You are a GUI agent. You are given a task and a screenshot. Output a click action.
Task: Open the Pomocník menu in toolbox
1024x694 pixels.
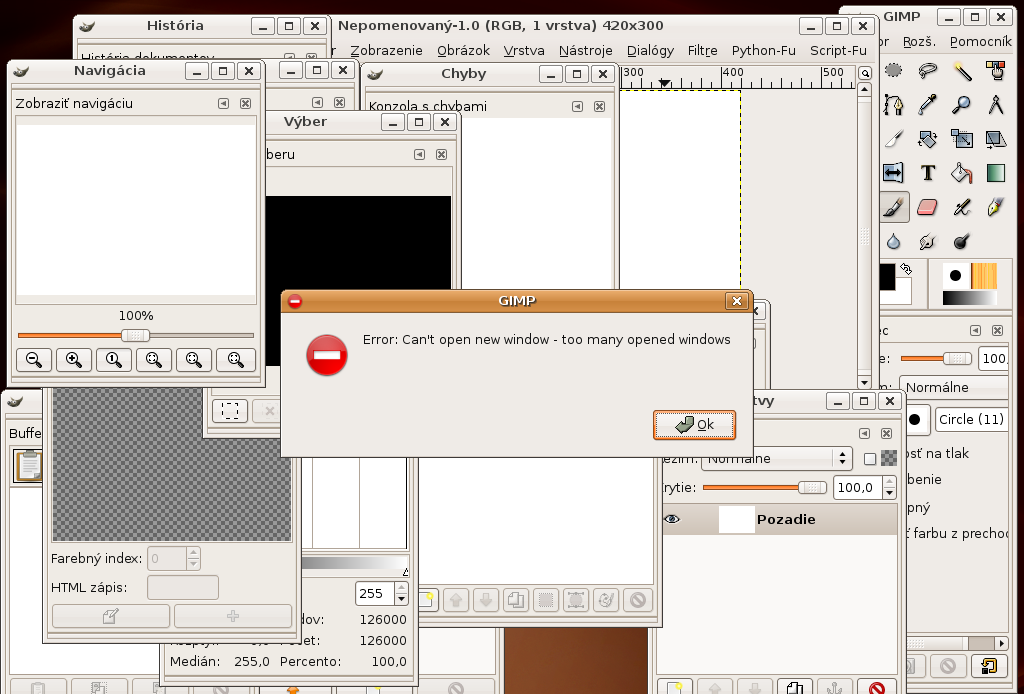pyautogui.click(x=980, y=42)
